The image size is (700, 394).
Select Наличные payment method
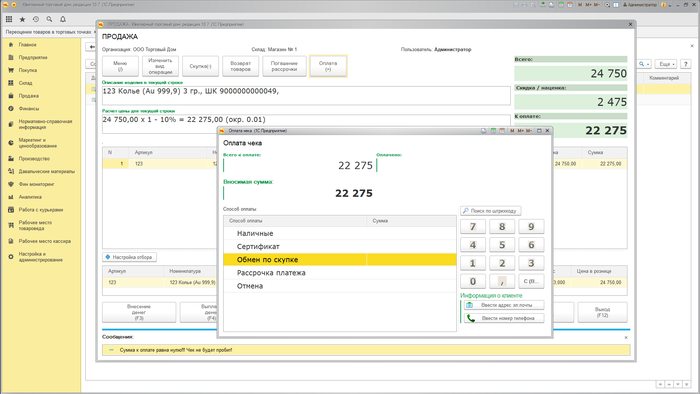[x=340, y=233]
